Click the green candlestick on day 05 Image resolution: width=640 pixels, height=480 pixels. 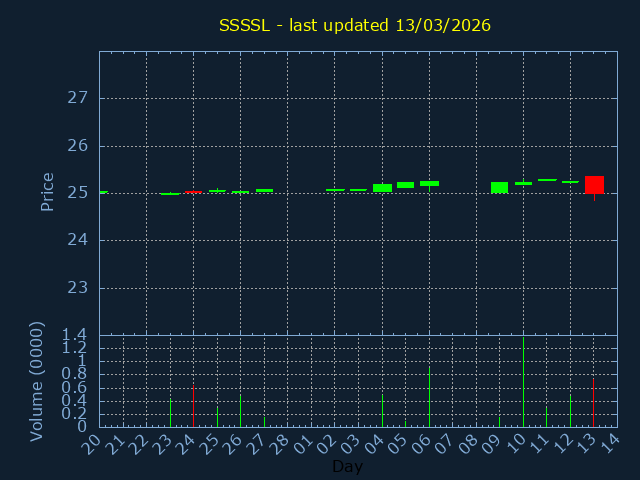(x=405, y=184)
